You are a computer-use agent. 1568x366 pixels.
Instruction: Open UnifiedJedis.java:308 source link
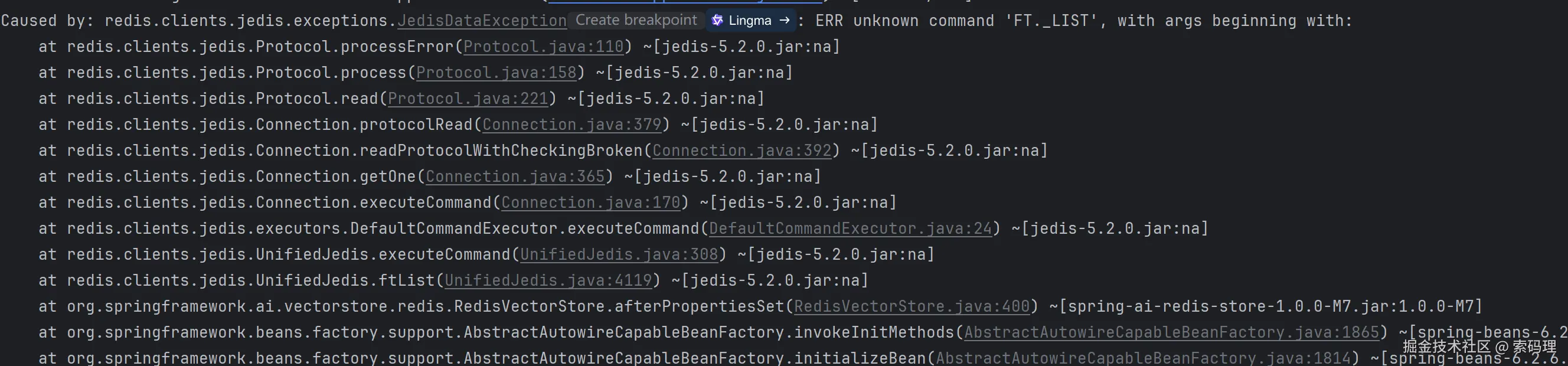pyautogui.click(x=619, y=255)
